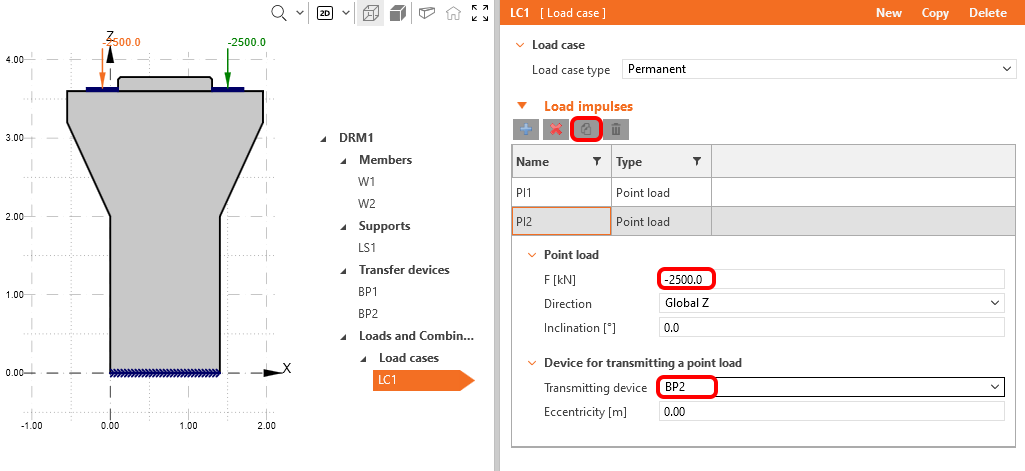Viewport: 1025px width, 471px height.
Task: Click the Name column header
Action: pos(562,161)
